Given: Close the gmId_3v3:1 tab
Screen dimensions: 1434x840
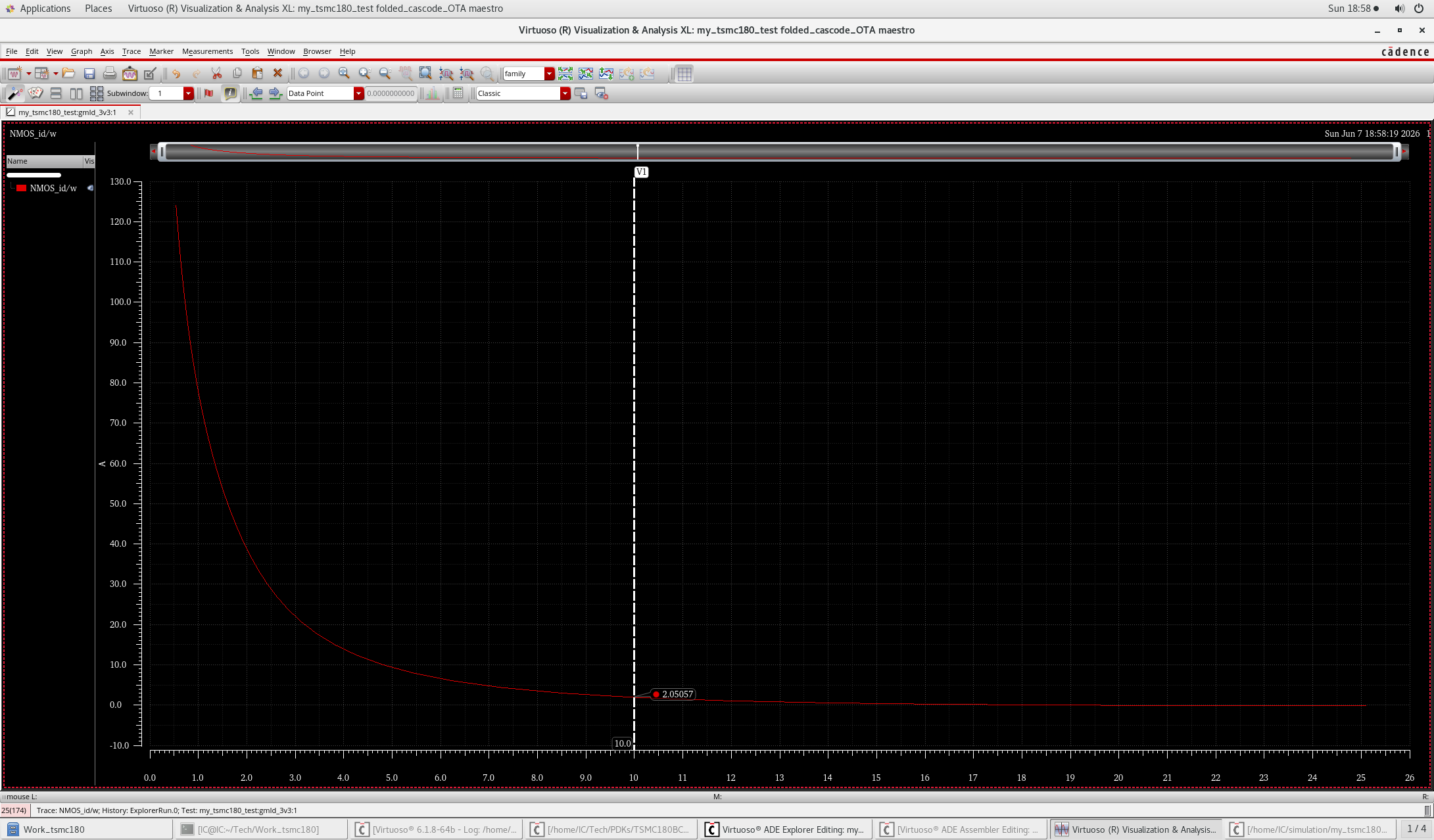Looking at the screenshot, I should point(131,112).
